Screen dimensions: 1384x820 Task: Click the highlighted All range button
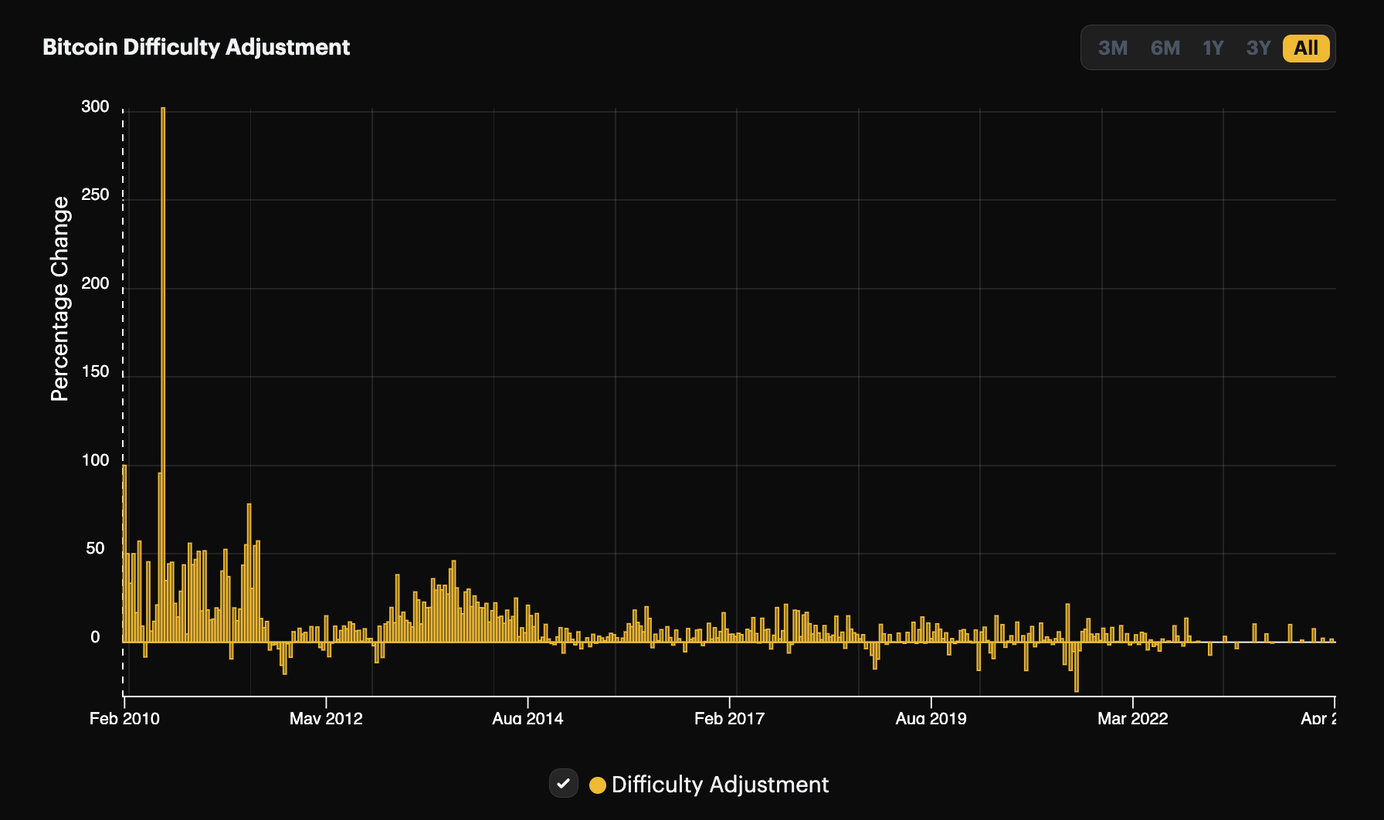1305,47
